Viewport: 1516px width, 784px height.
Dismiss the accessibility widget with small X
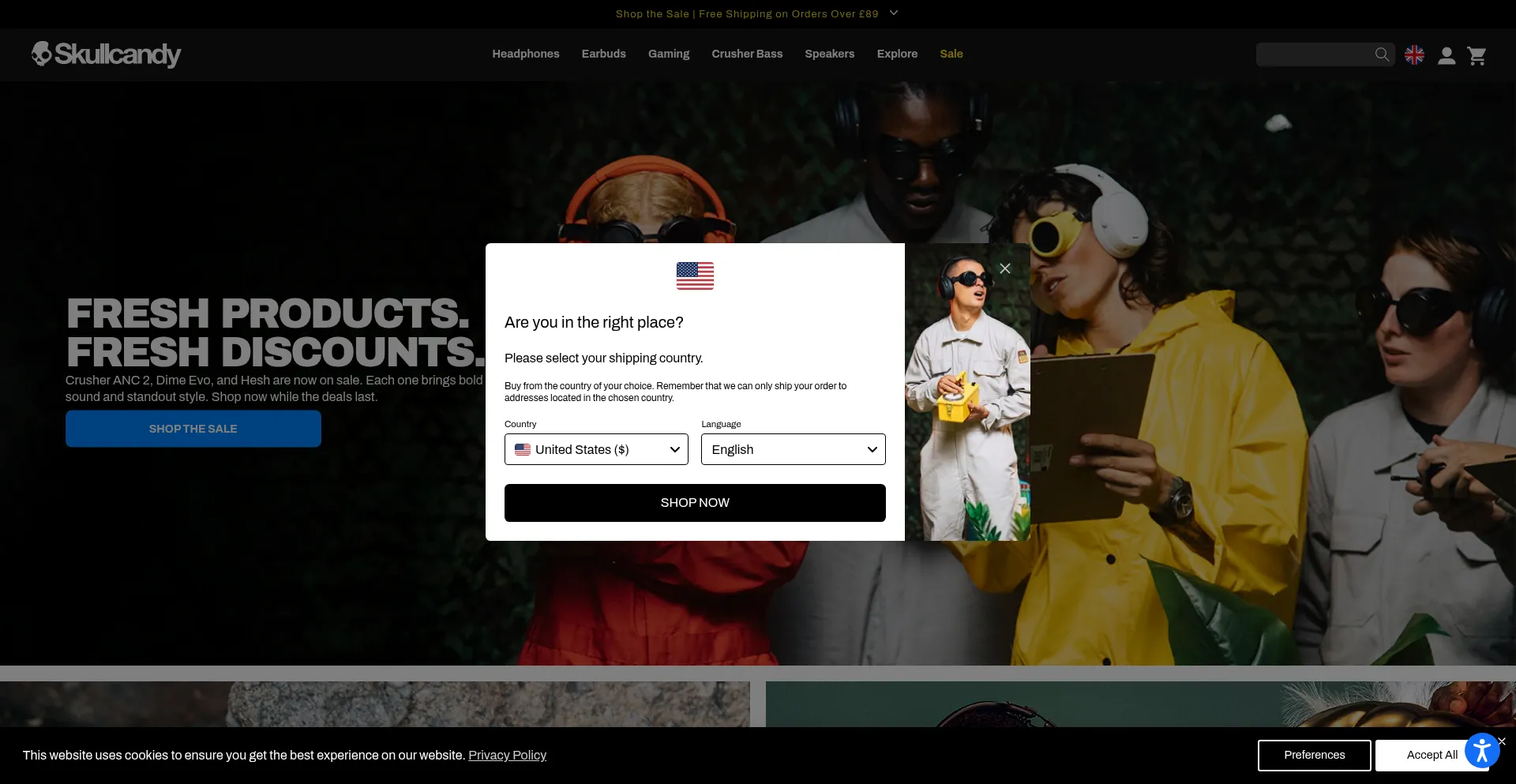coord(1502,741)
